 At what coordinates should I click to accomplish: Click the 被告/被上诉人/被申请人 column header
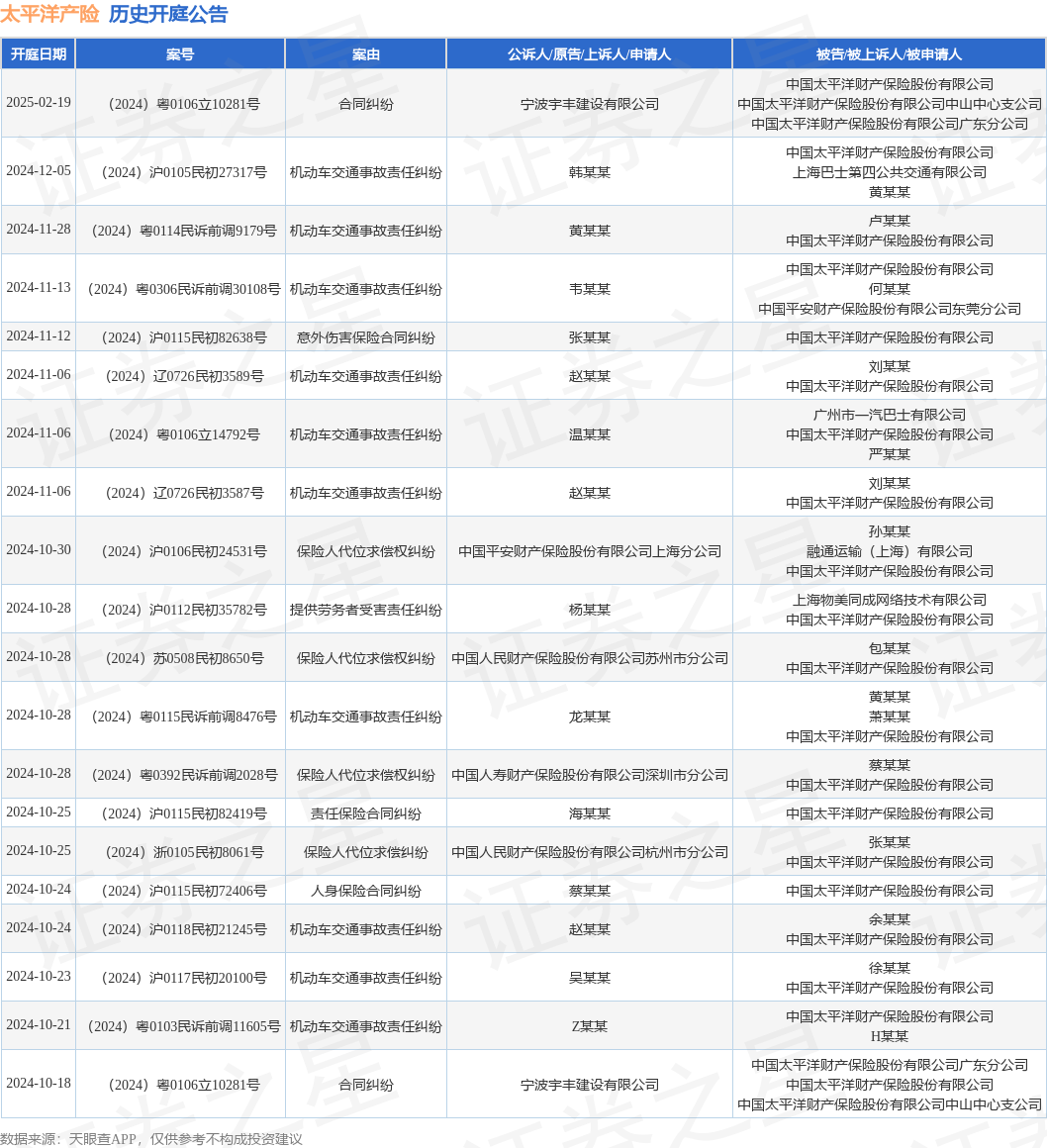[x=890, y=54]
